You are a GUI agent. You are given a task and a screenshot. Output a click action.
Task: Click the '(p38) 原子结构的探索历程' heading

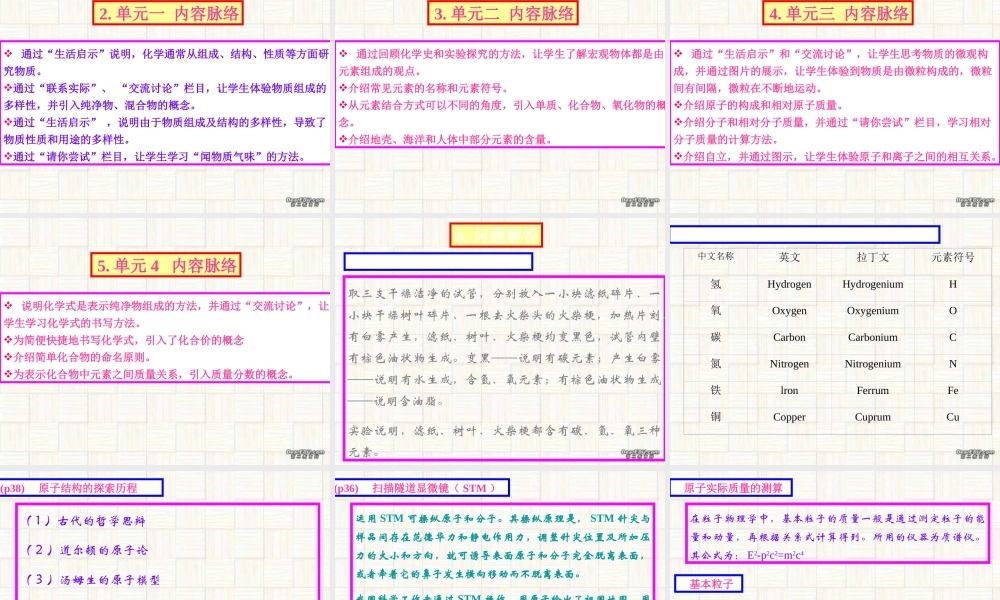[81, 488]
